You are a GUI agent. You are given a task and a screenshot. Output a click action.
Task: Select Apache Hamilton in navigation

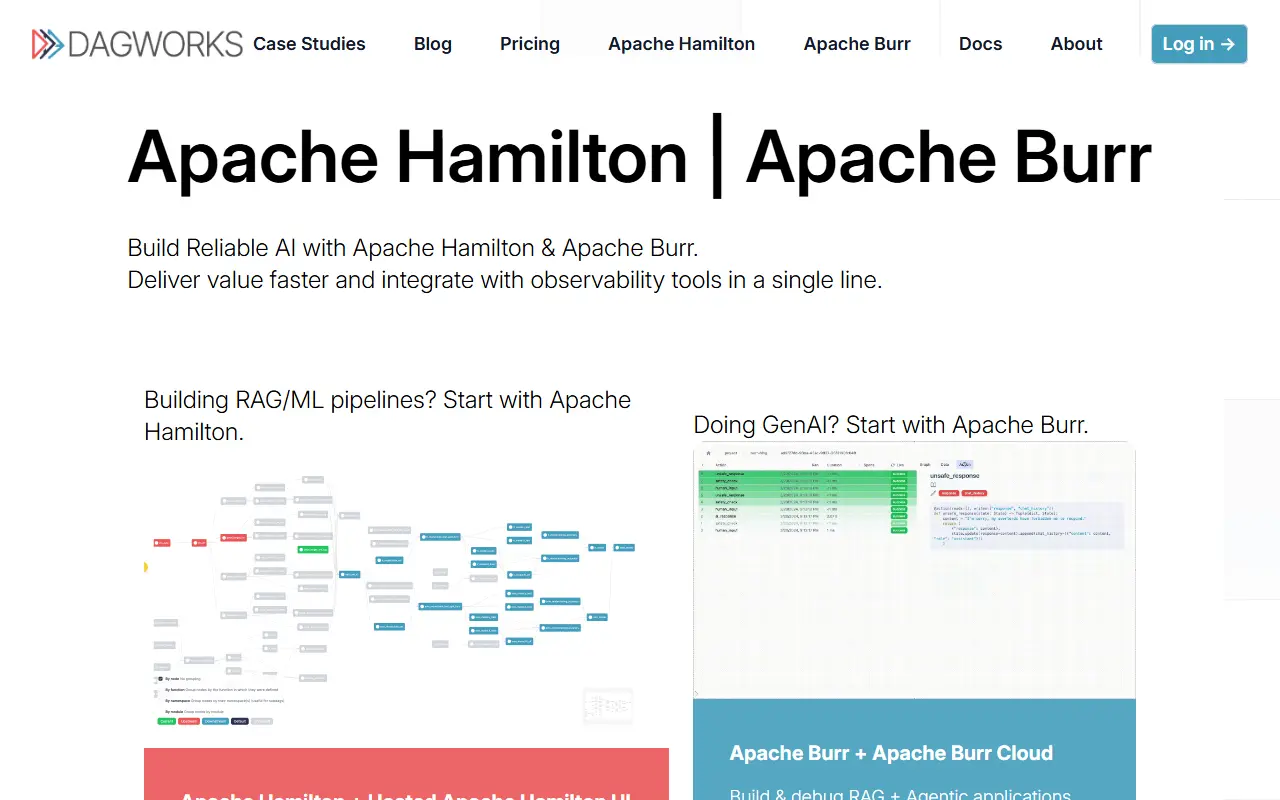[682, 44]
